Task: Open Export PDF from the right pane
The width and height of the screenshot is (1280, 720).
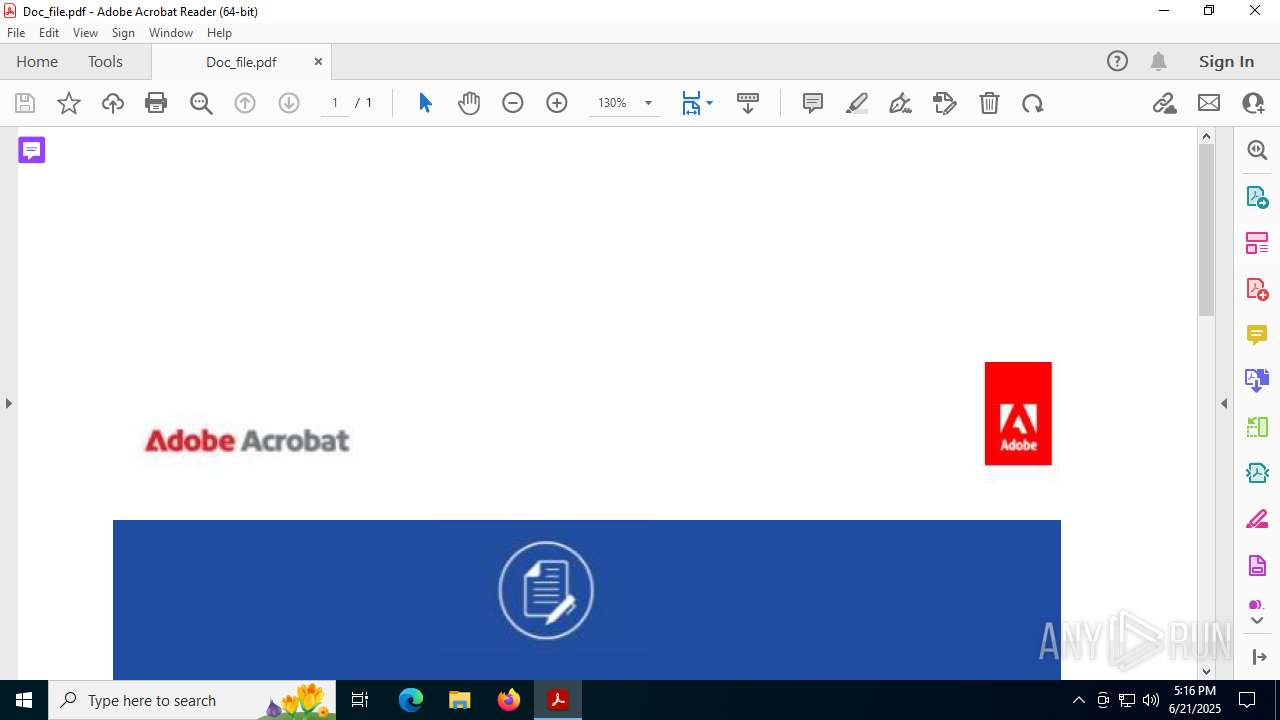Action: pyautogui.click(x=1257, y=196)
